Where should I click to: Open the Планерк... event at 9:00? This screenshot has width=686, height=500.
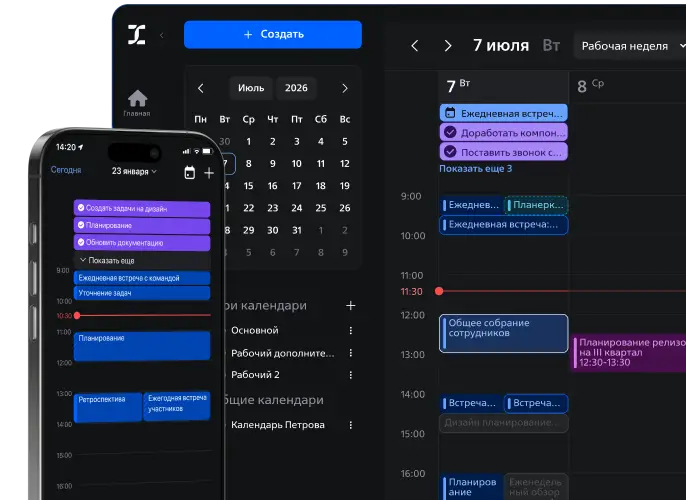click(x=536, y=205)
